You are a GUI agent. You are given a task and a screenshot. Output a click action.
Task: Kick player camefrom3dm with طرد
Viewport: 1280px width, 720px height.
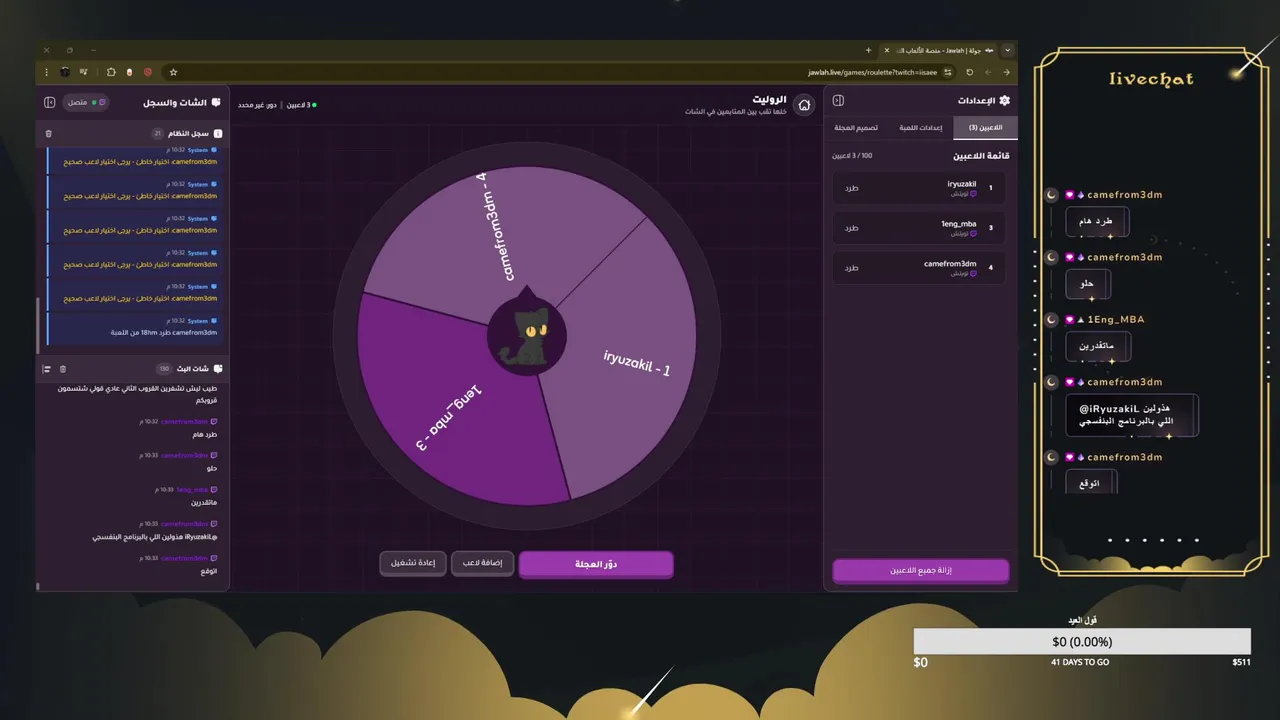point(851,268)
